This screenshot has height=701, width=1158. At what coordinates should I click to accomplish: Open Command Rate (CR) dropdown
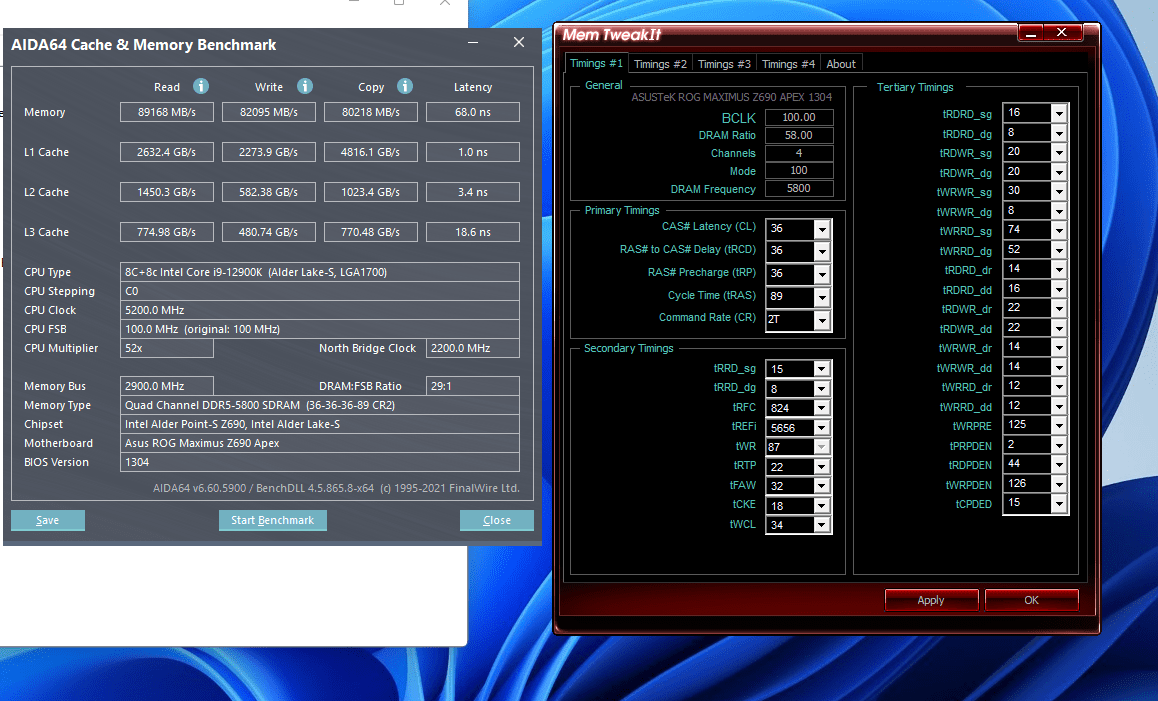click(x=822, y=320)
